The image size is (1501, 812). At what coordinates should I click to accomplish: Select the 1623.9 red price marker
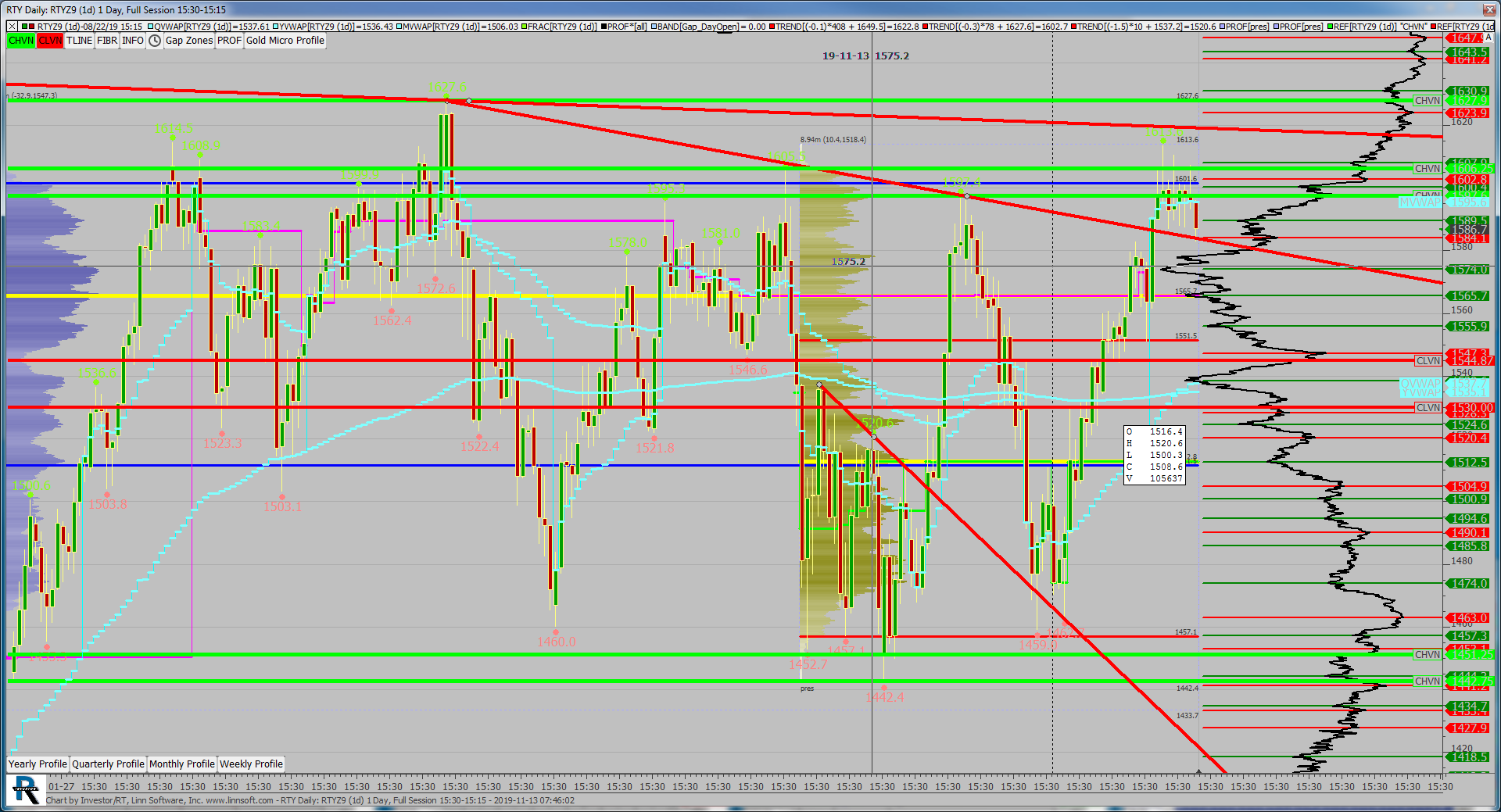click(1469, 113)
